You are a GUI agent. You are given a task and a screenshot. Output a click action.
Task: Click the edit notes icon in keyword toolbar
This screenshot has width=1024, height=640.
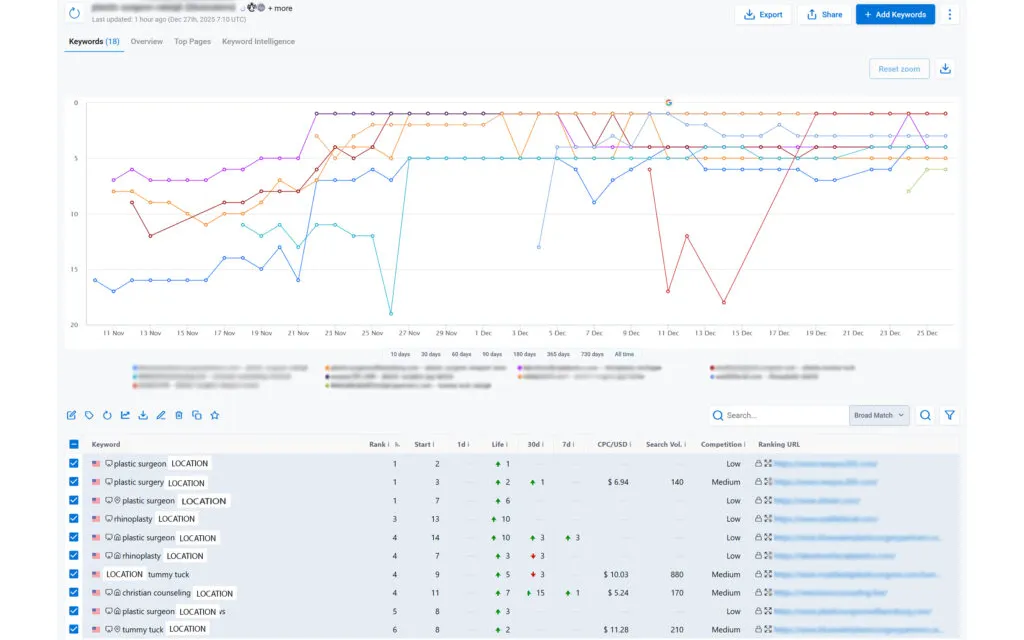(x=71, y=415)
